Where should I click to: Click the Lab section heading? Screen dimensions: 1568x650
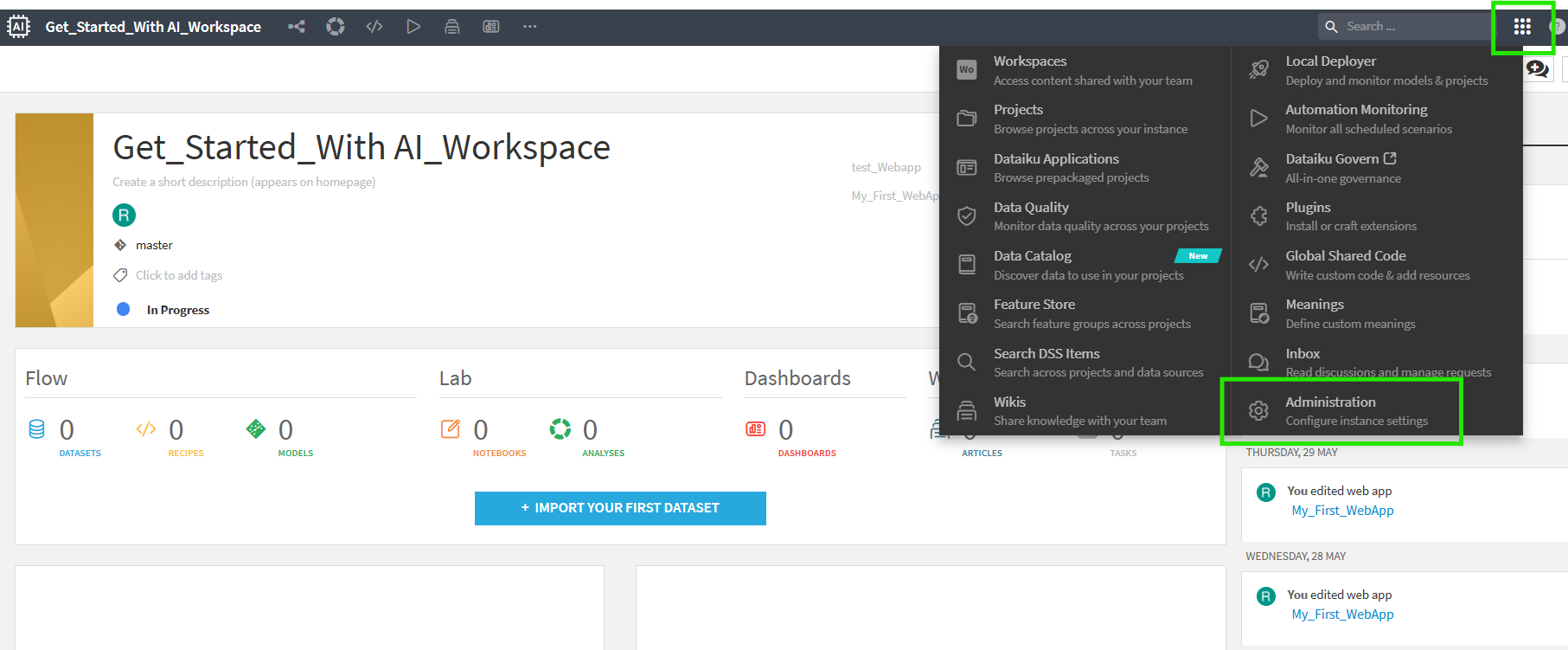(455, 378)
